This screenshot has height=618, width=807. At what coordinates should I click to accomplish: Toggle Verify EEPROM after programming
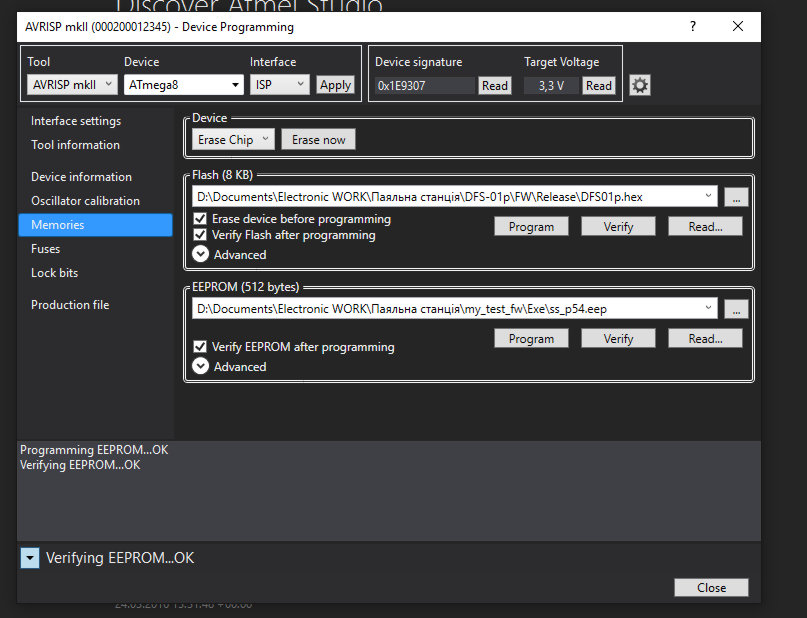tap(200, 347)
